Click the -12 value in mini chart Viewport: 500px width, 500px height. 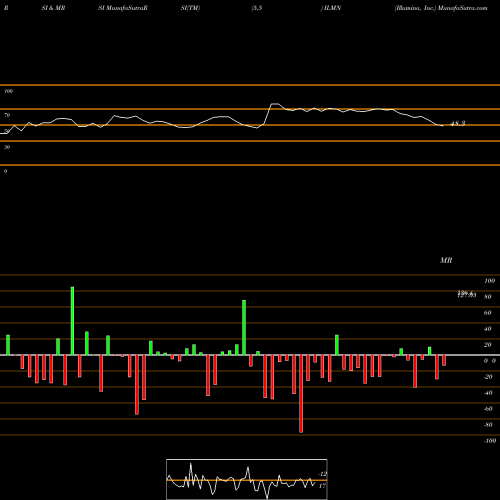click(322, 474)
